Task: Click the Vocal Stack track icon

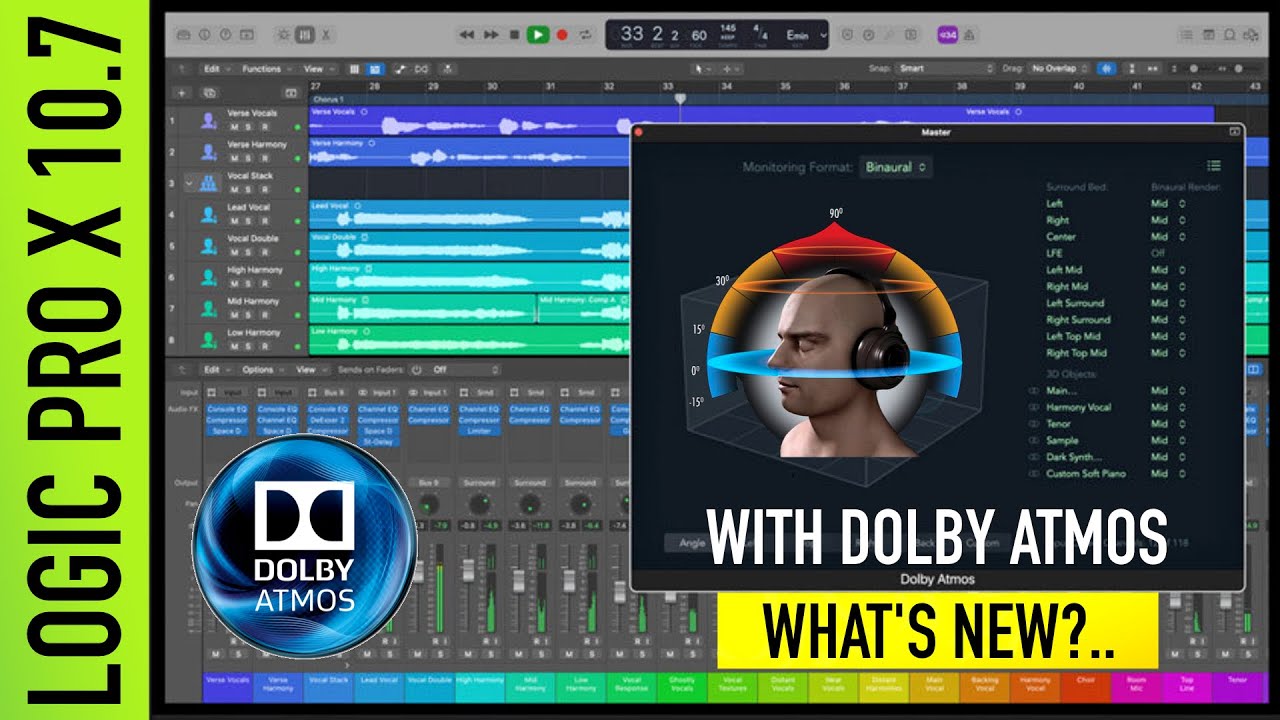Action: click(208, 184)
